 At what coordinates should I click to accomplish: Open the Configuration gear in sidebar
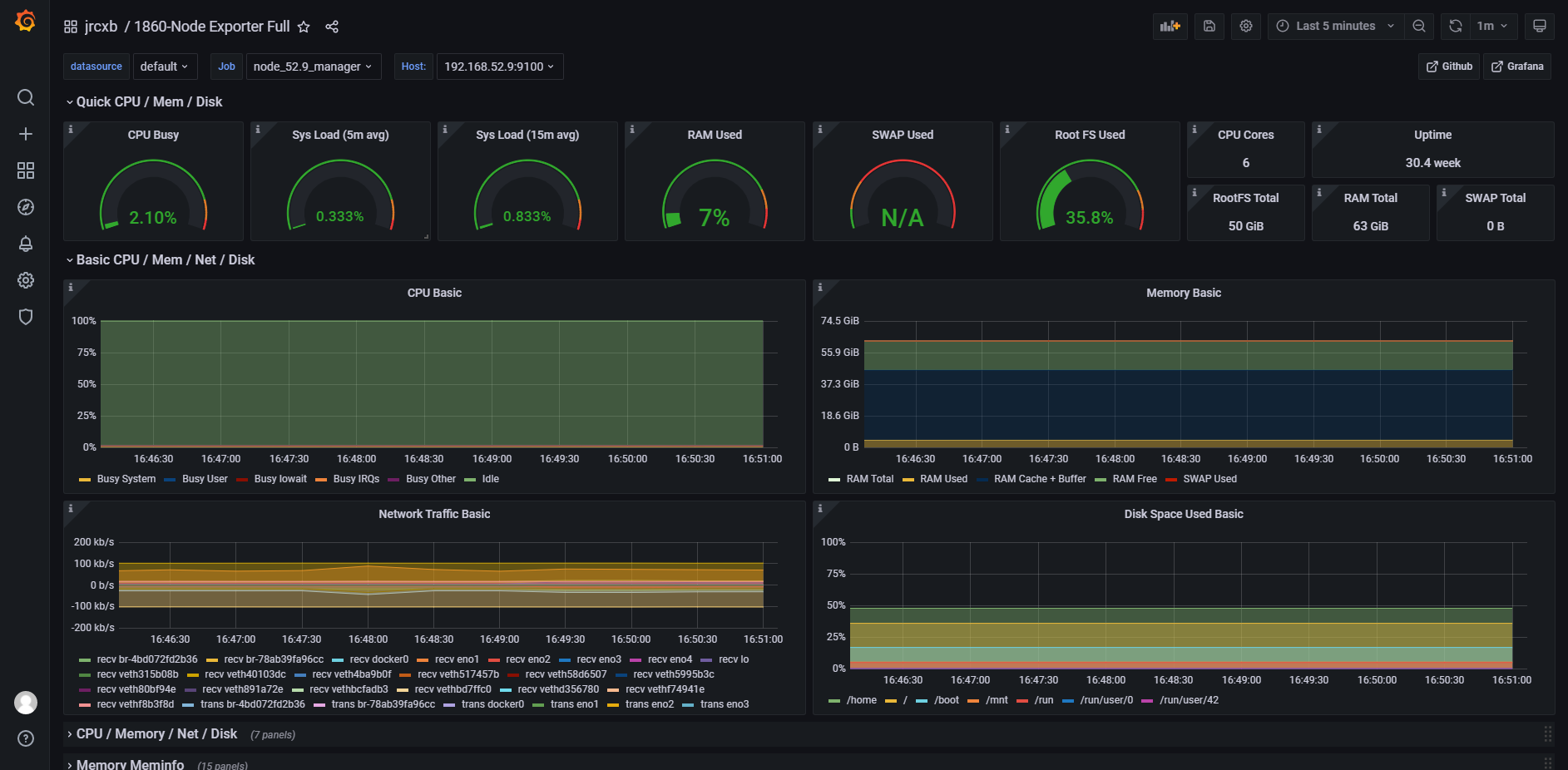click(26, 280)
